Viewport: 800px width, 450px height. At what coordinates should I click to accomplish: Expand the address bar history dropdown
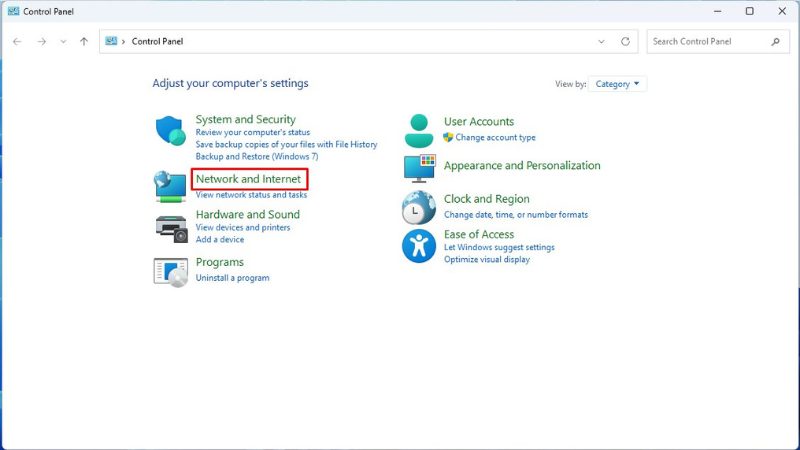click(x=601, y=41)
